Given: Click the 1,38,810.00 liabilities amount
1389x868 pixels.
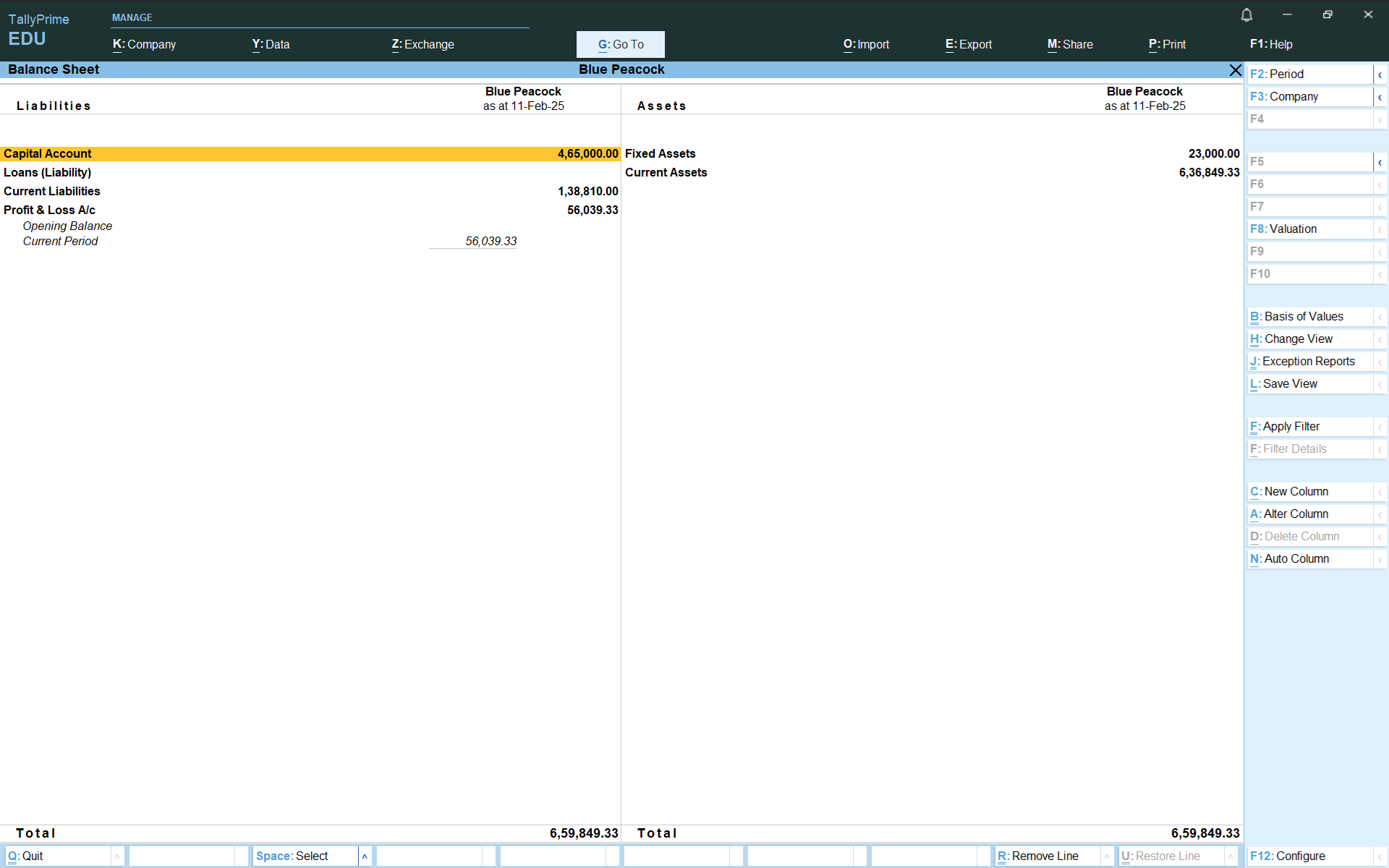Looking at the screenshot, I should click(587, 192).
